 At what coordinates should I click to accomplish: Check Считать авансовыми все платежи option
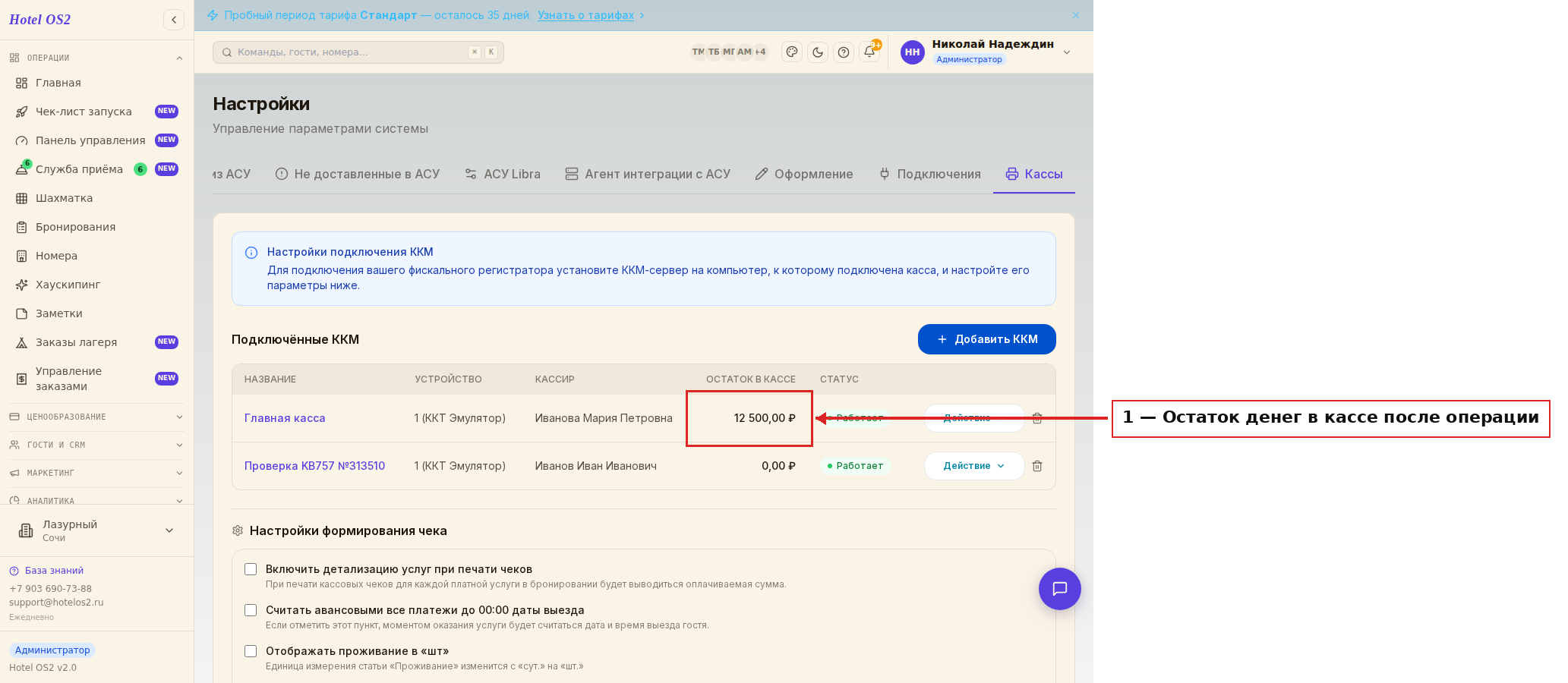[x=251, y=610]
